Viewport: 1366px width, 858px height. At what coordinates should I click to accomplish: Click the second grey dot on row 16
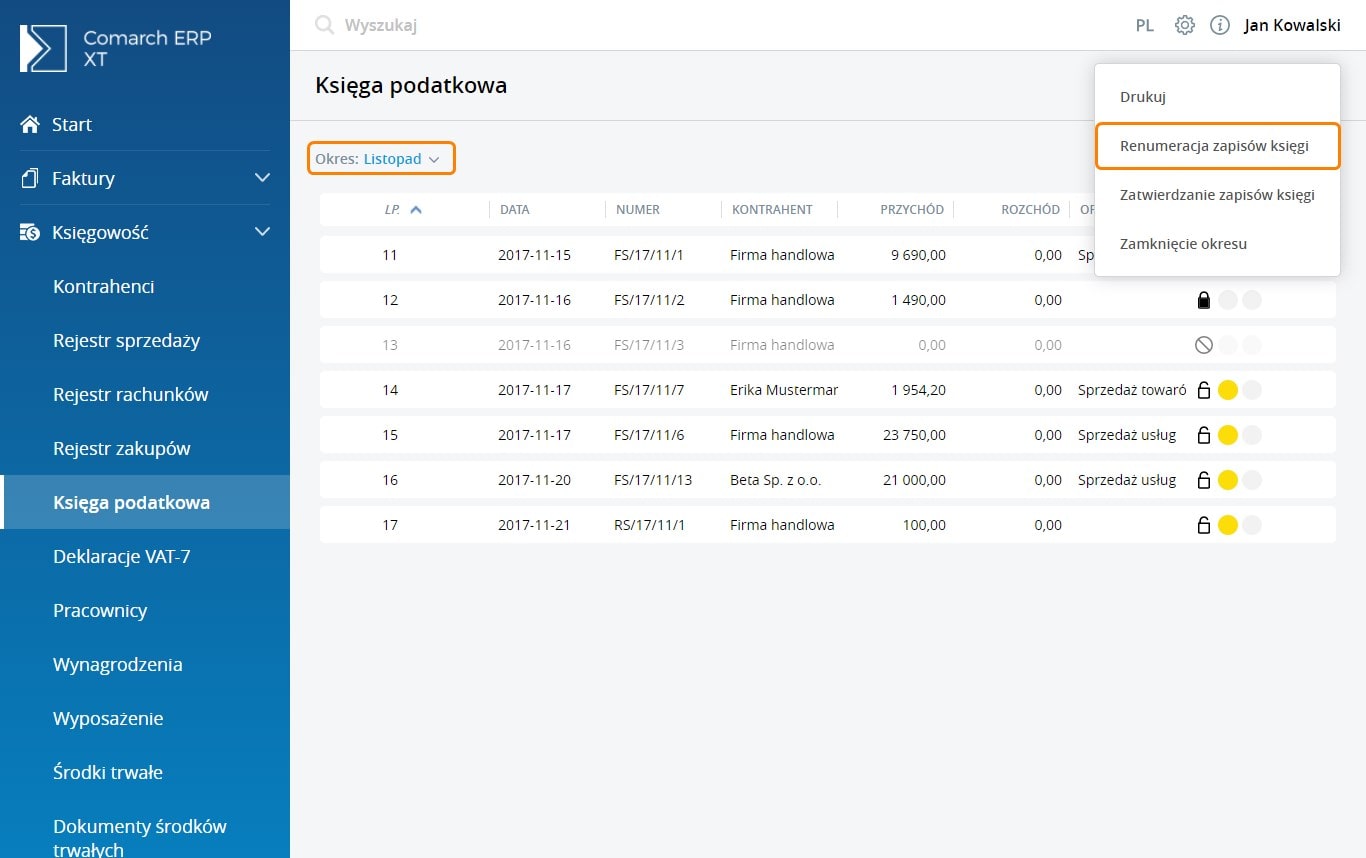click(x=1252, y=480)
